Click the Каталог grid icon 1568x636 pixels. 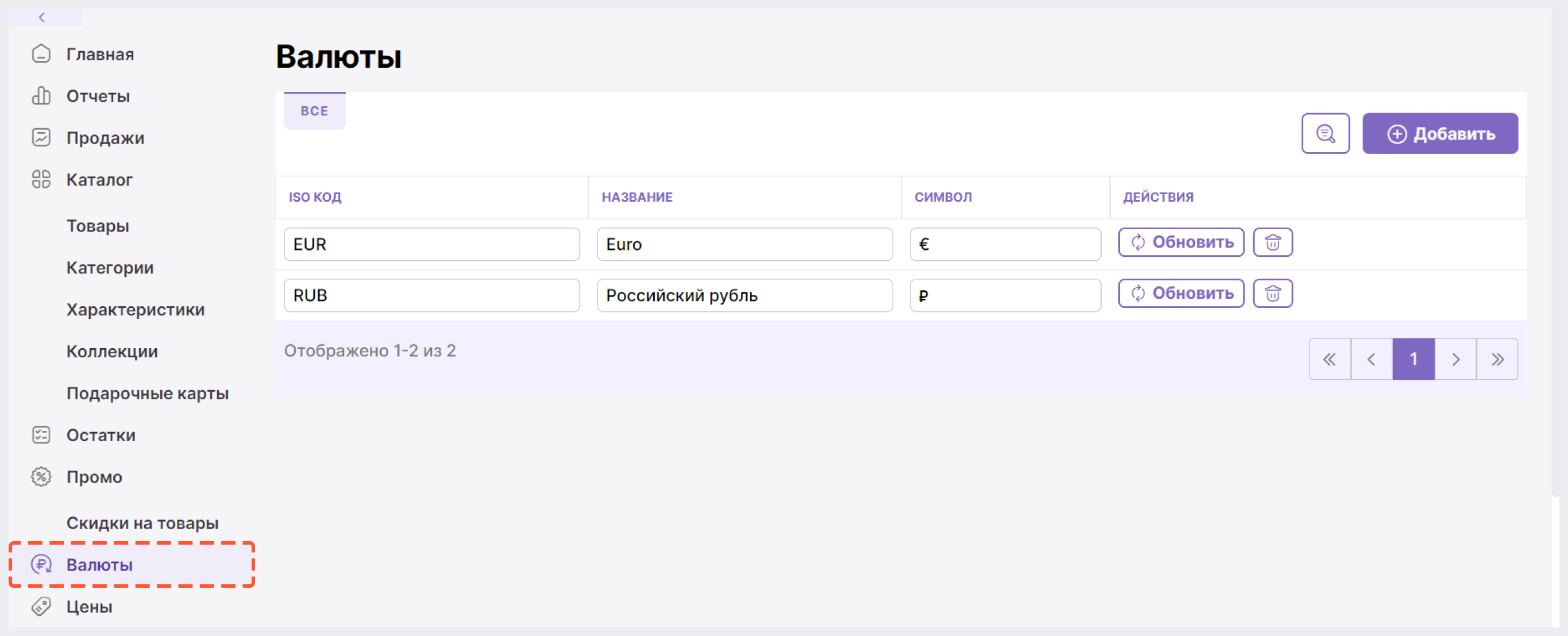pos(41,180)
